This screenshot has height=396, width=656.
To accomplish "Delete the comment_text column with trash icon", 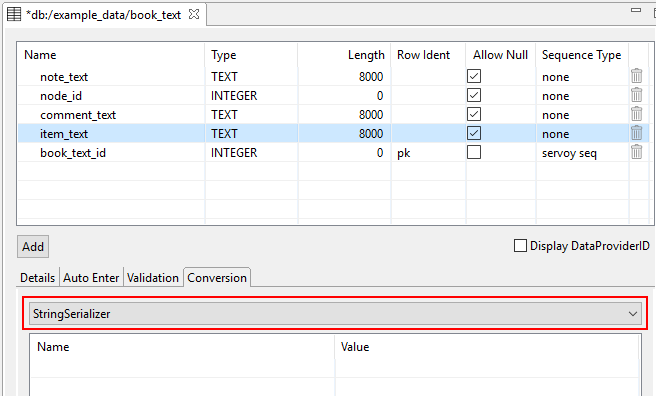I will [636, 114].
